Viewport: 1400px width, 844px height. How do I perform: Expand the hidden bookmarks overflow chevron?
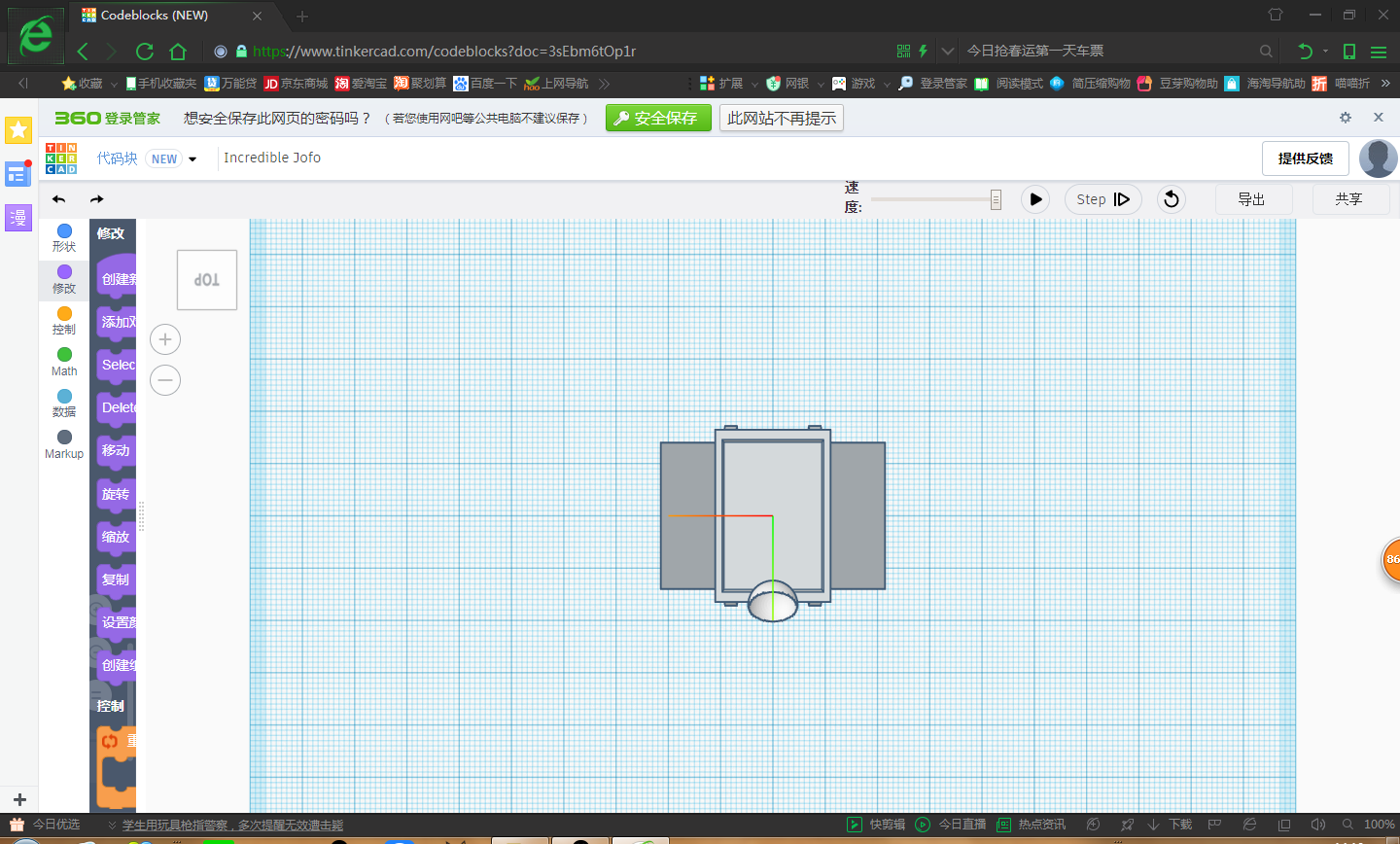click(x=604, y=84)
